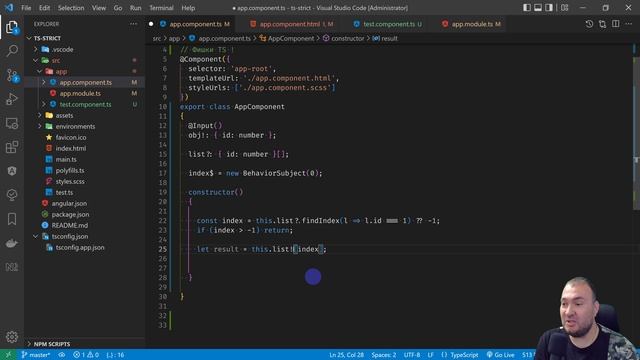Split the editor to the right
The width and height of the screenshot is (640, 360).
click(616, 24)
